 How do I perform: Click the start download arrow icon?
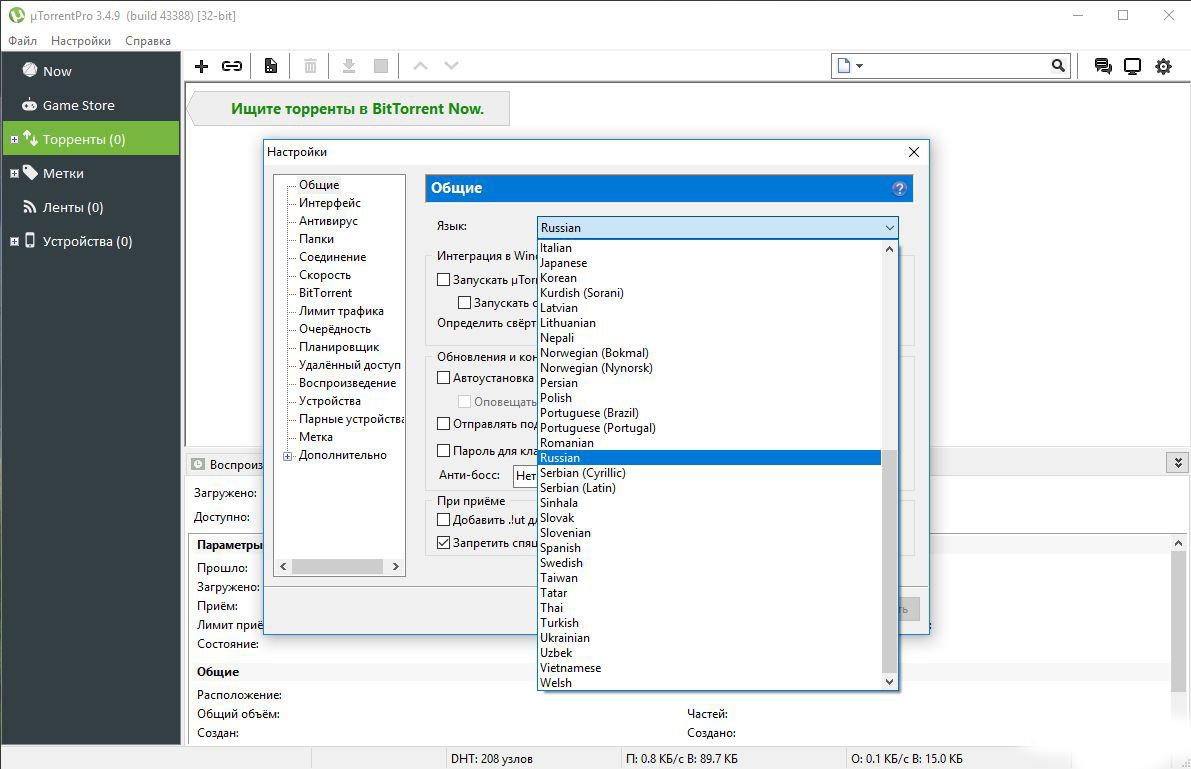tap(349, 66)
